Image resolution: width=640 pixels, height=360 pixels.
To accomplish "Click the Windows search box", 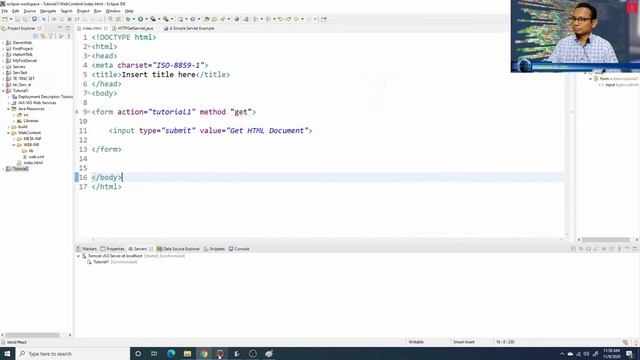I will point(73,353).
